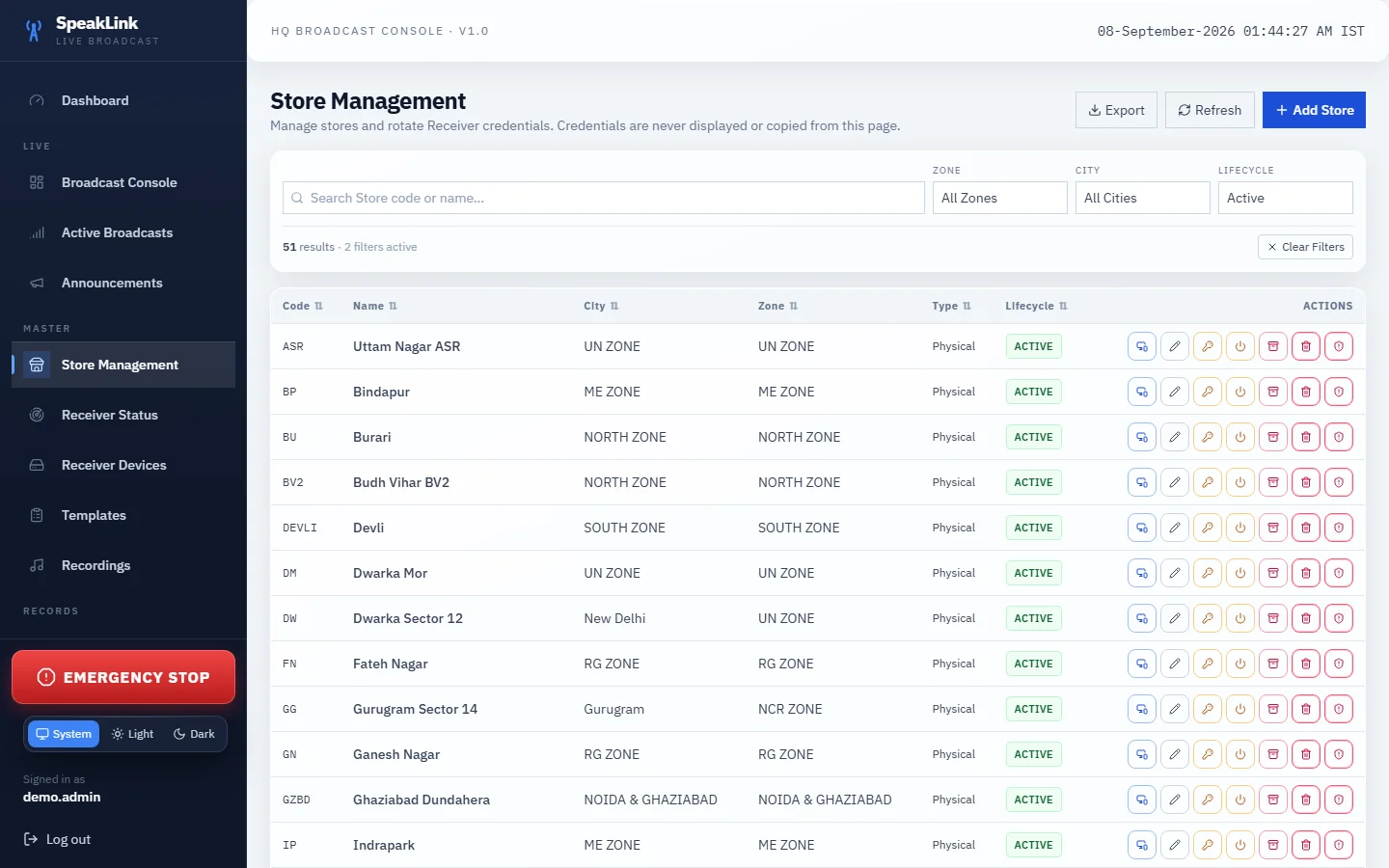This screenshot has height=868, width=1389.
Task: Sort table by Lifecycle column
Action: 1037,306
